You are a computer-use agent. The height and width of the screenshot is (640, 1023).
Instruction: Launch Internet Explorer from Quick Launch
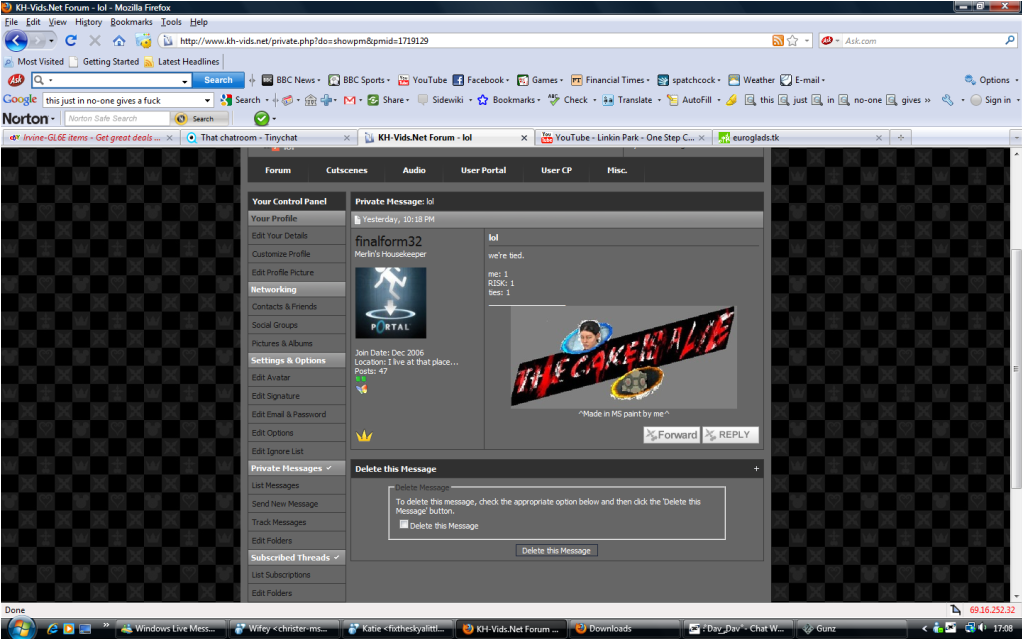[x=52, y=629]
